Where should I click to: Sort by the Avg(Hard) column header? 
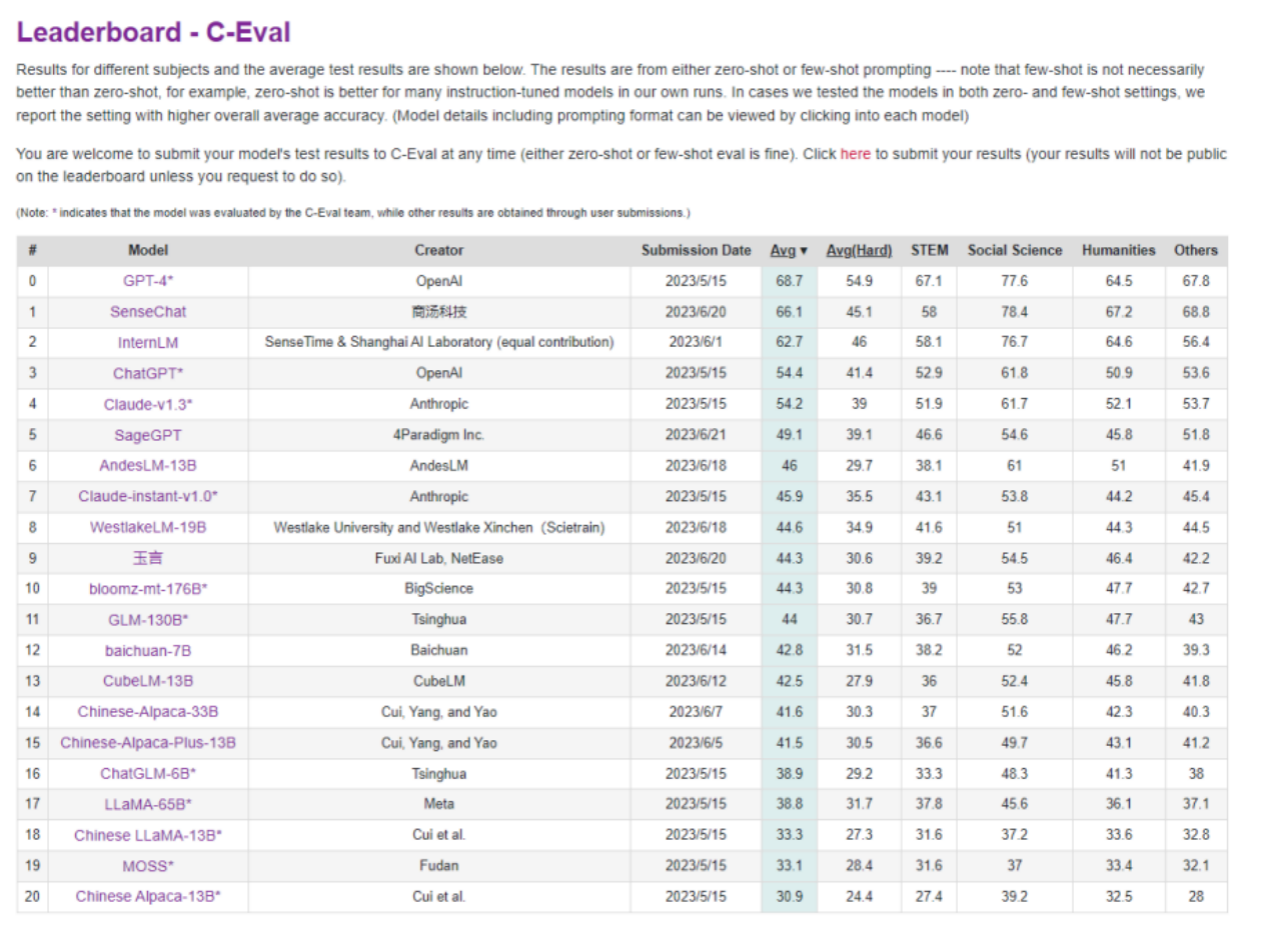(859, 251)
